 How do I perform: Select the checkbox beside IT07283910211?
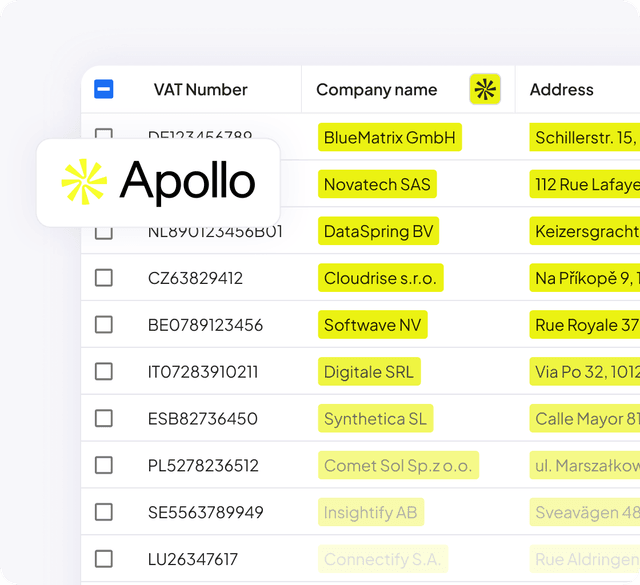point(104,371)
